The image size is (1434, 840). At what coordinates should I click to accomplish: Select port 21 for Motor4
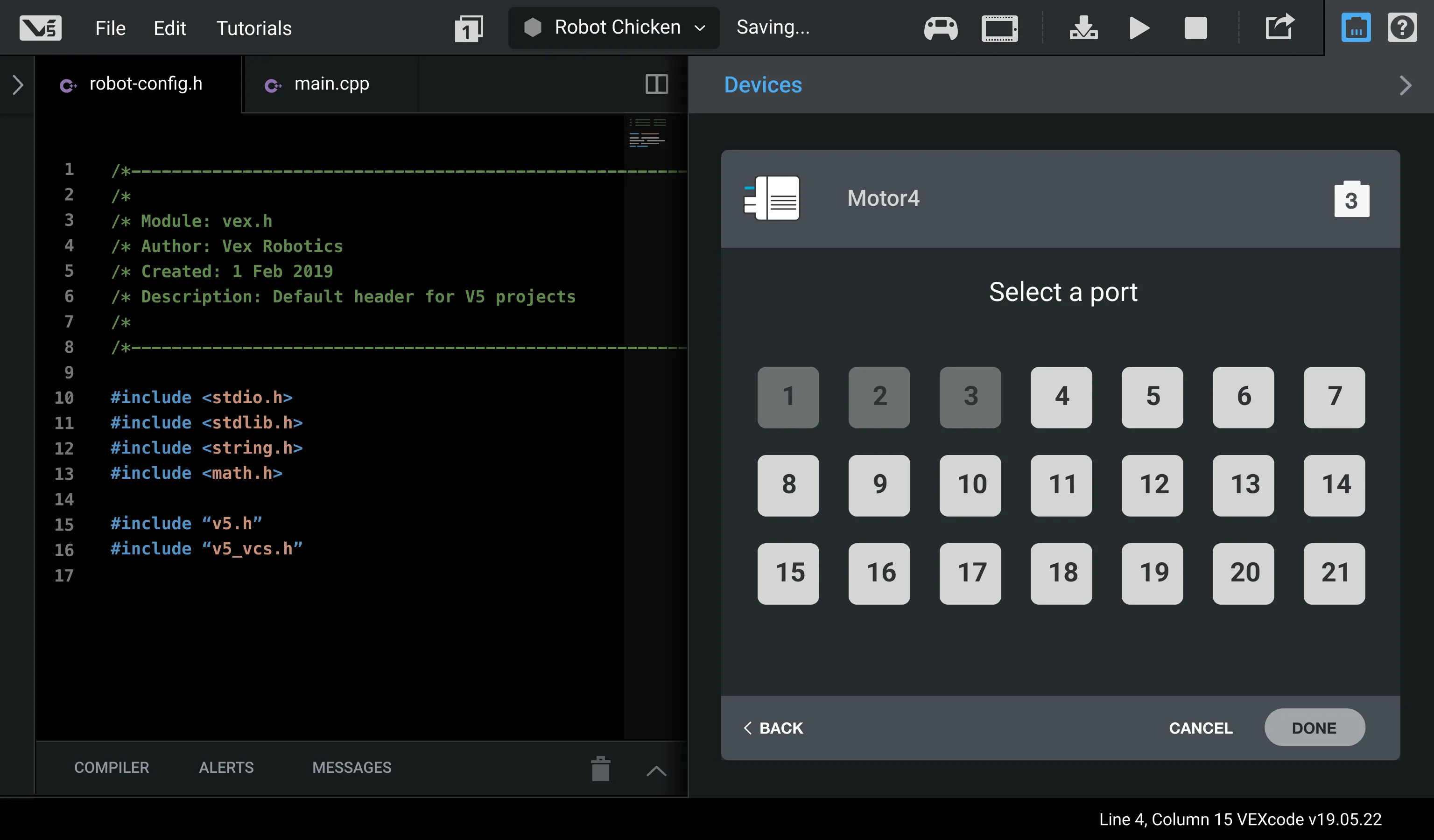[1334, 573]
